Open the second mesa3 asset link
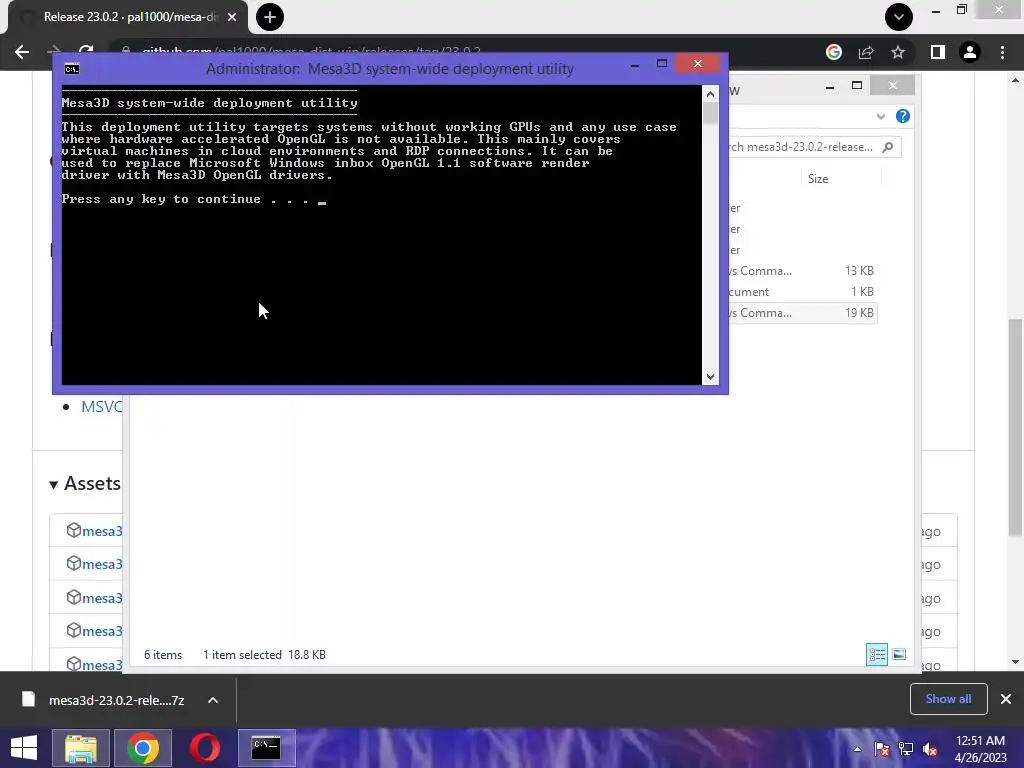1024x768 pixels. point(103,564)
